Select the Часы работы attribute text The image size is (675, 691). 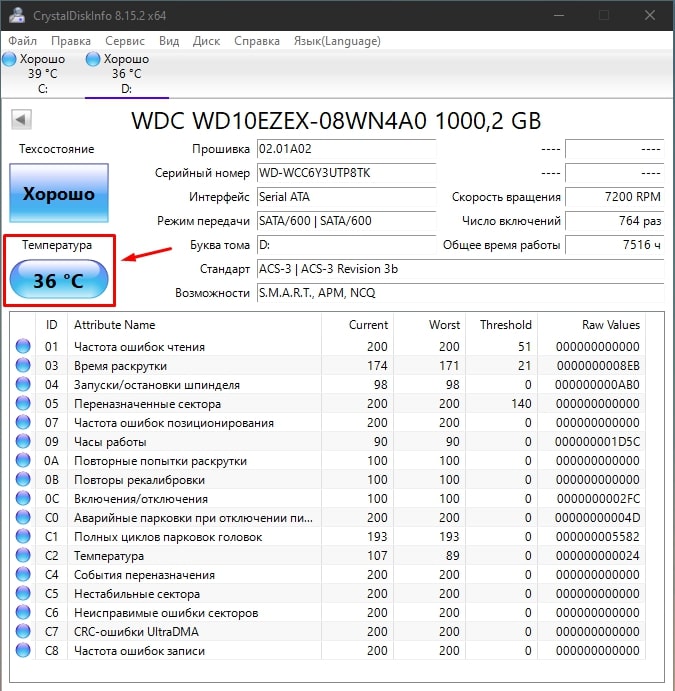point(110,442)
